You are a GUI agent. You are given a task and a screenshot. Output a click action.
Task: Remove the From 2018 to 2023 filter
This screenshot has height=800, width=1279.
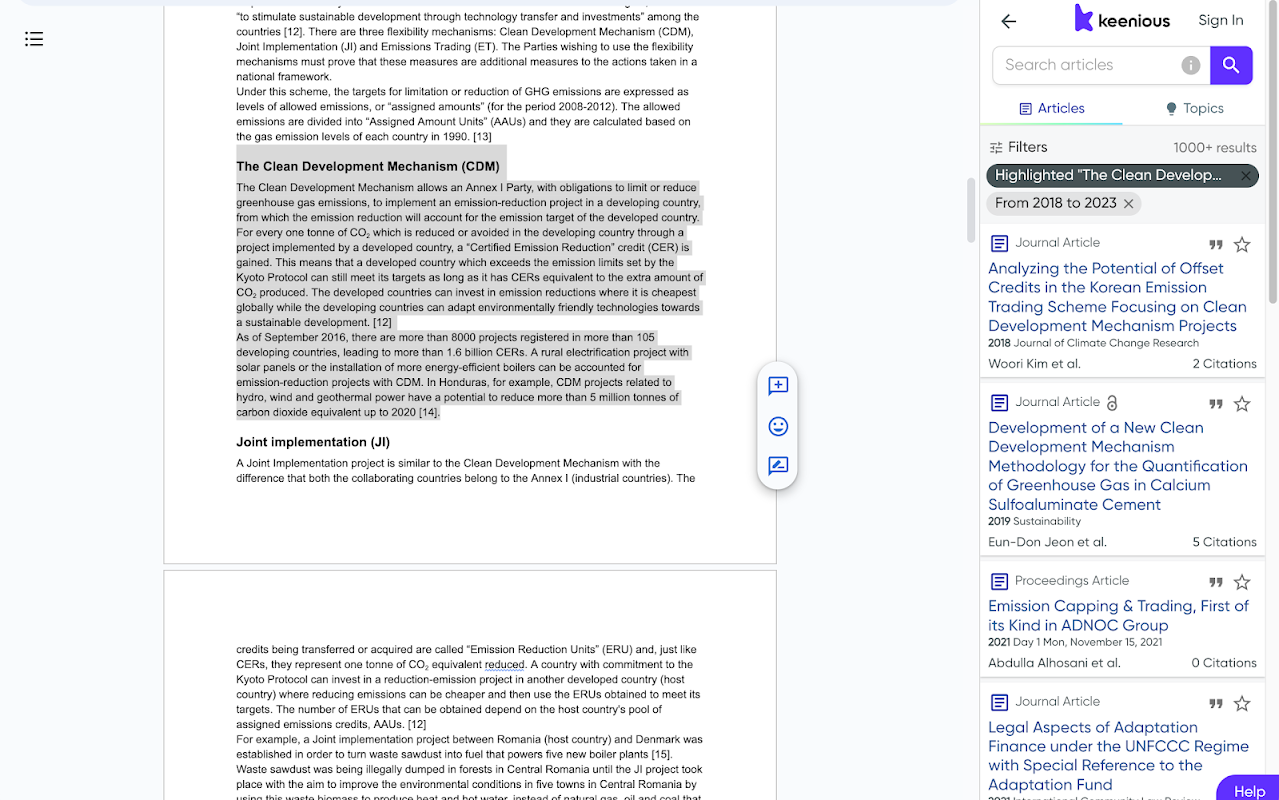click(1128, 203)
